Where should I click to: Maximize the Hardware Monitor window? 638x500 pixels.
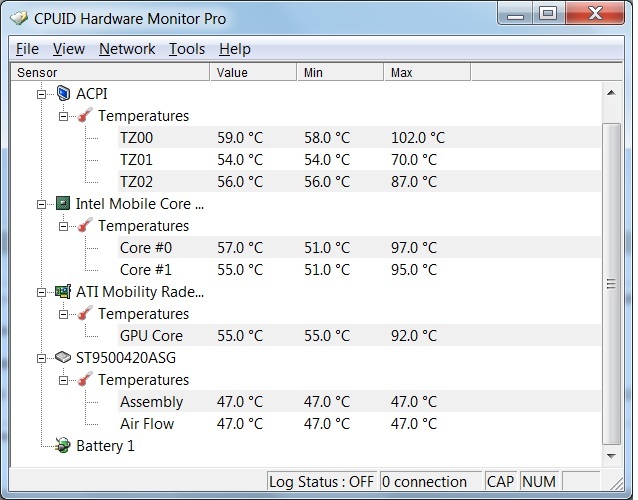(548, 13)
